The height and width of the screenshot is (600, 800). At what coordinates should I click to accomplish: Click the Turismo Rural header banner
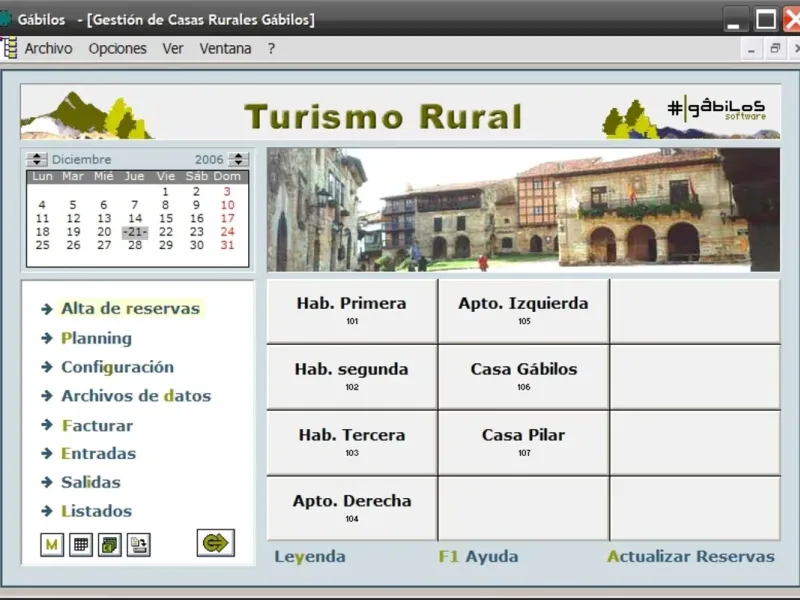tap(401, 112)
